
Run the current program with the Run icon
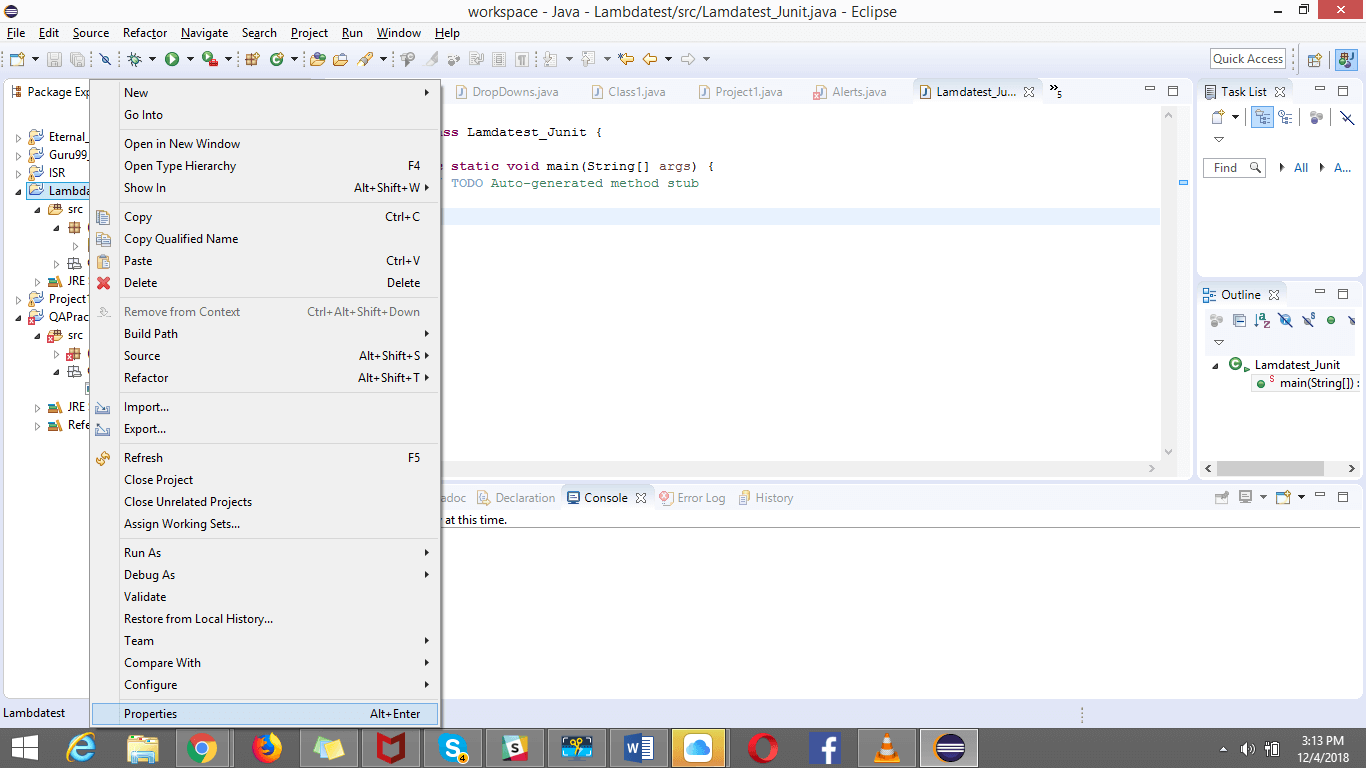172,59
